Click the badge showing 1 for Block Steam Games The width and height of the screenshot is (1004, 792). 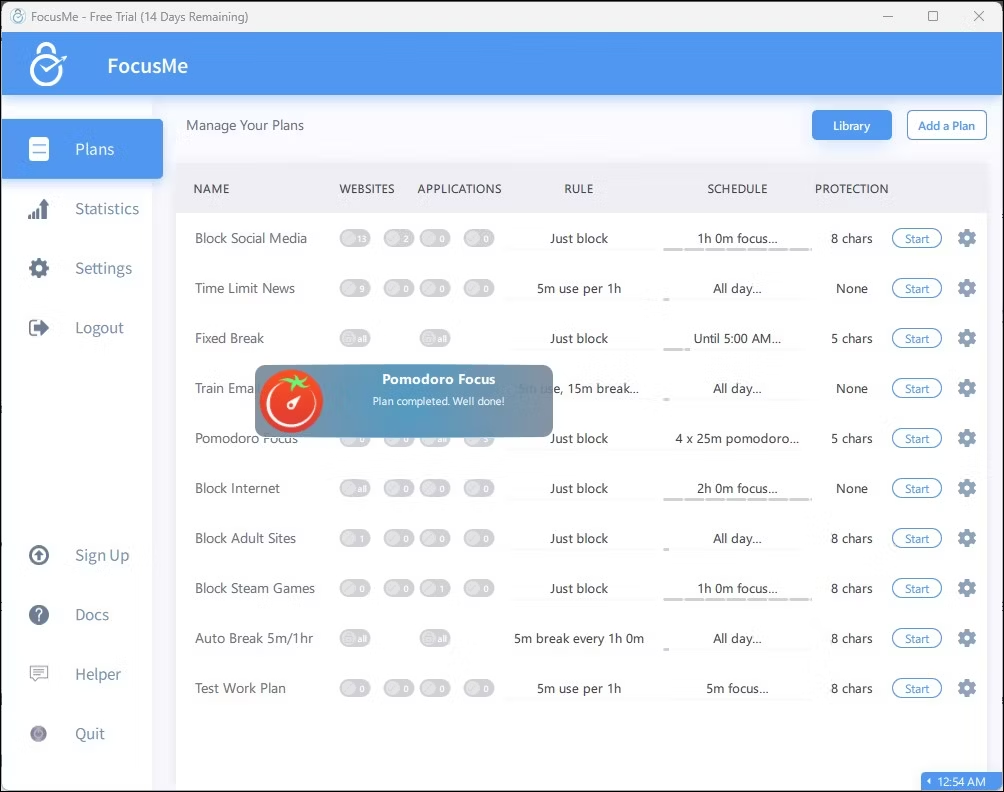[x=435, y=588]
